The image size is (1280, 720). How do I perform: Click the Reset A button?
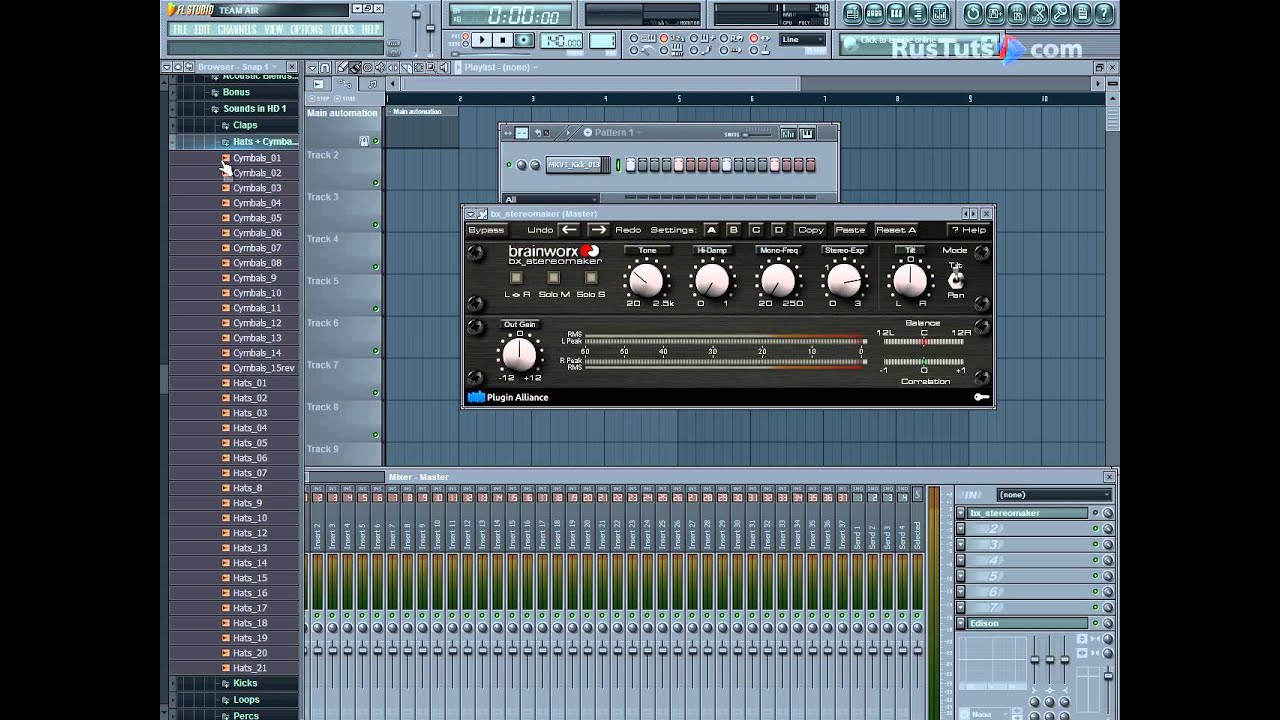896,230
